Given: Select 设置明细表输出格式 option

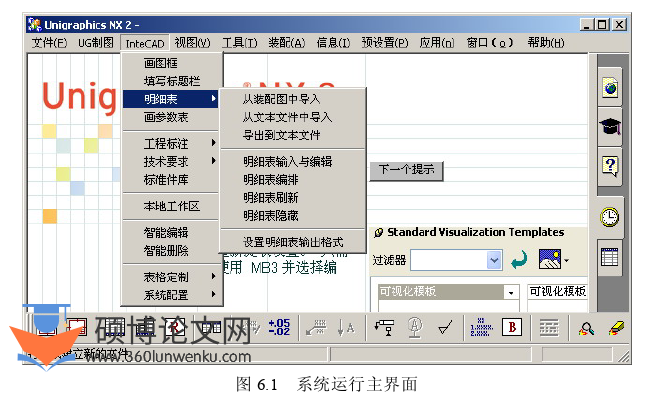Looking at the screenshot, I should click(293, 242).
